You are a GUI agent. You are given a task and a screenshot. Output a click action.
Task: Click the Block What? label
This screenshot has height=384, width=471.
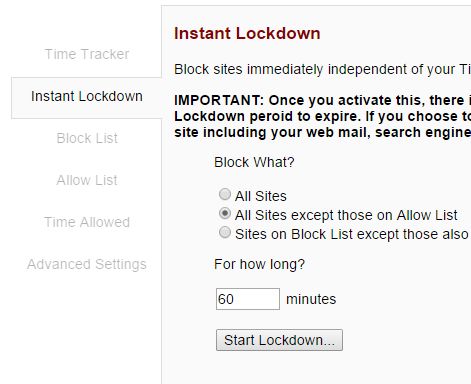(x=254, y=162)
